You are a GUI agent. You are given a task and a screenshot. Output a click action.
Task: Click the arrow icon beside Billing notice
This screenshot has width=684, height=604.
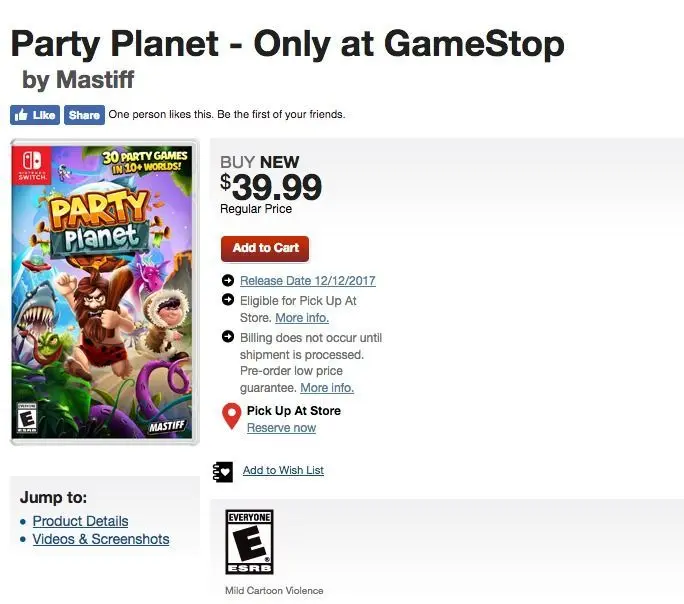228,336
